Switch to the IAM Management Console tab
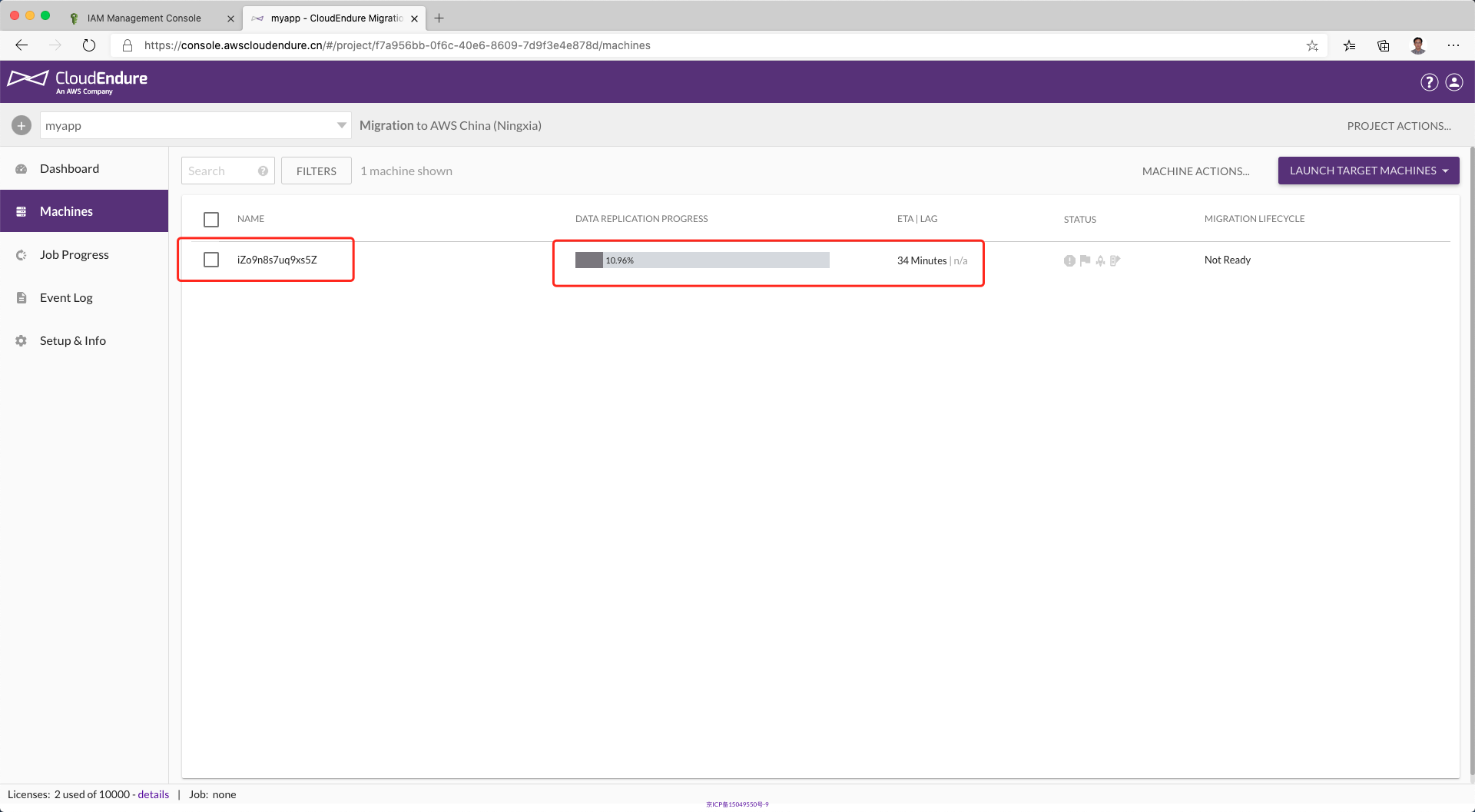The width and height of the screenshot is (1475, 812). [x=144, y=18]
